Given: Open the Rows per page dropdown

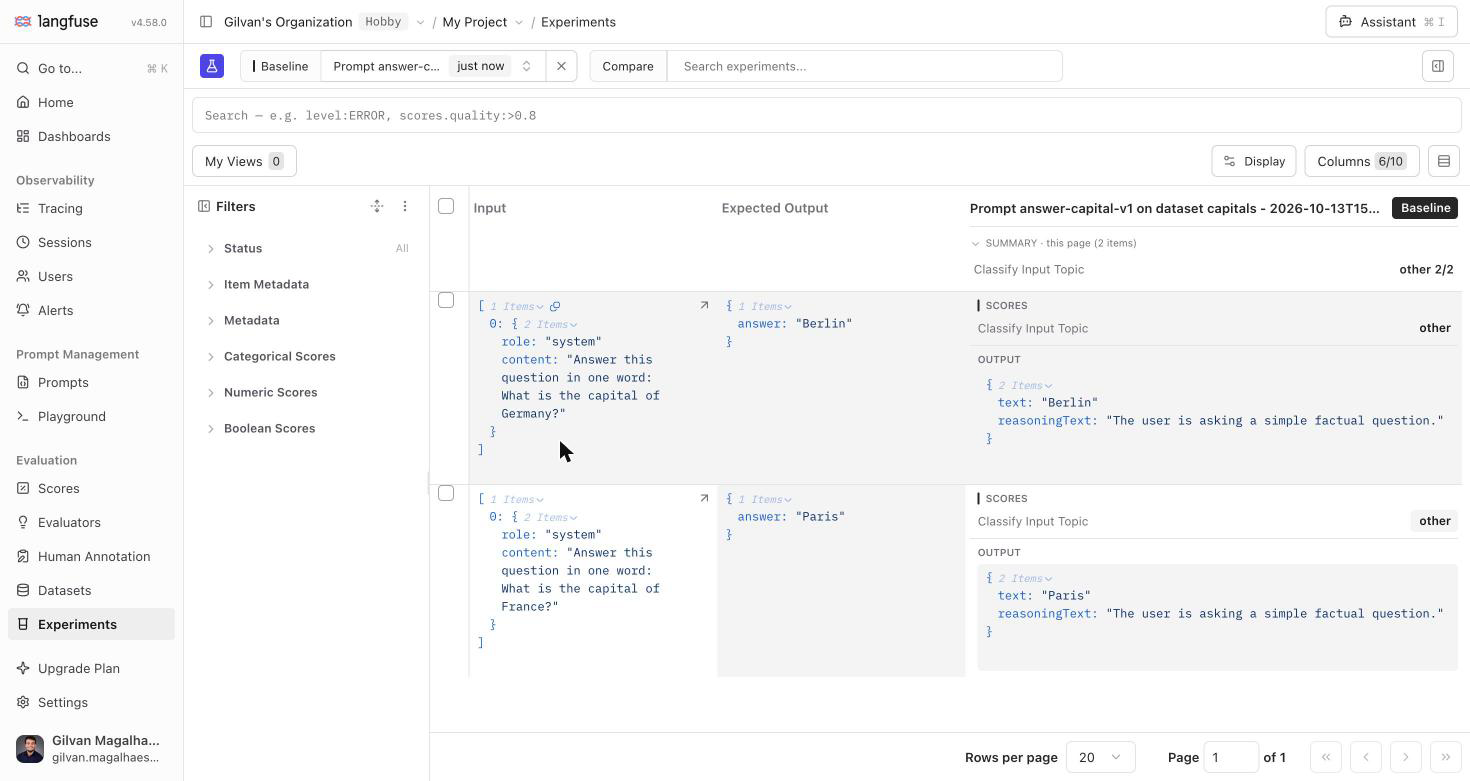Looking at the screenshot, I should click(x=1100, y=757).
